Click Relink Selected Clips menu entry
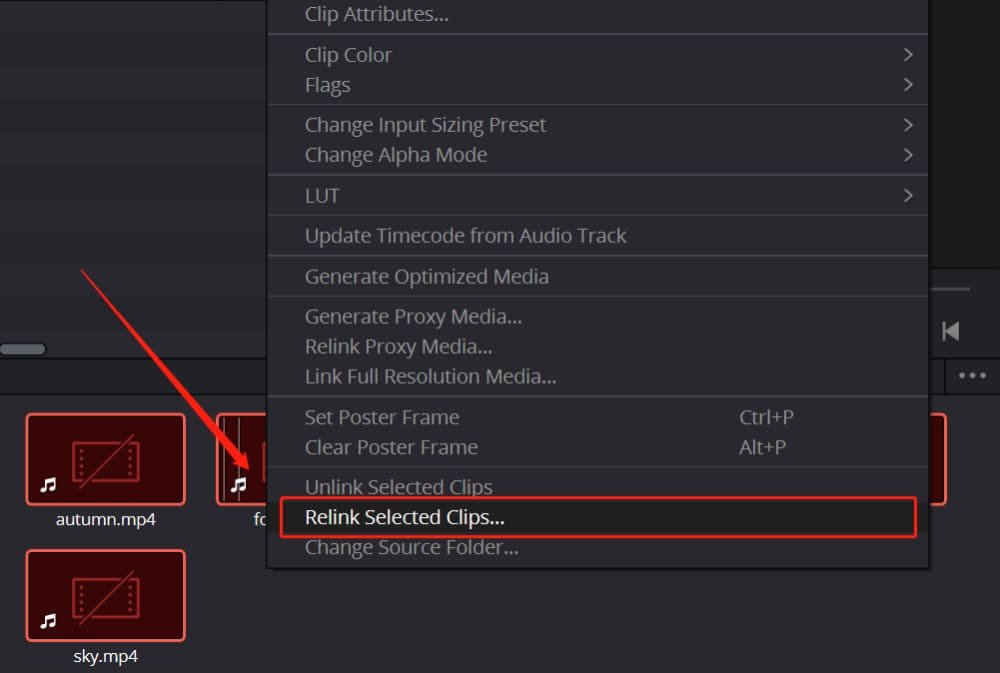This screenshot has width=1000, height=673. point(404,517)
